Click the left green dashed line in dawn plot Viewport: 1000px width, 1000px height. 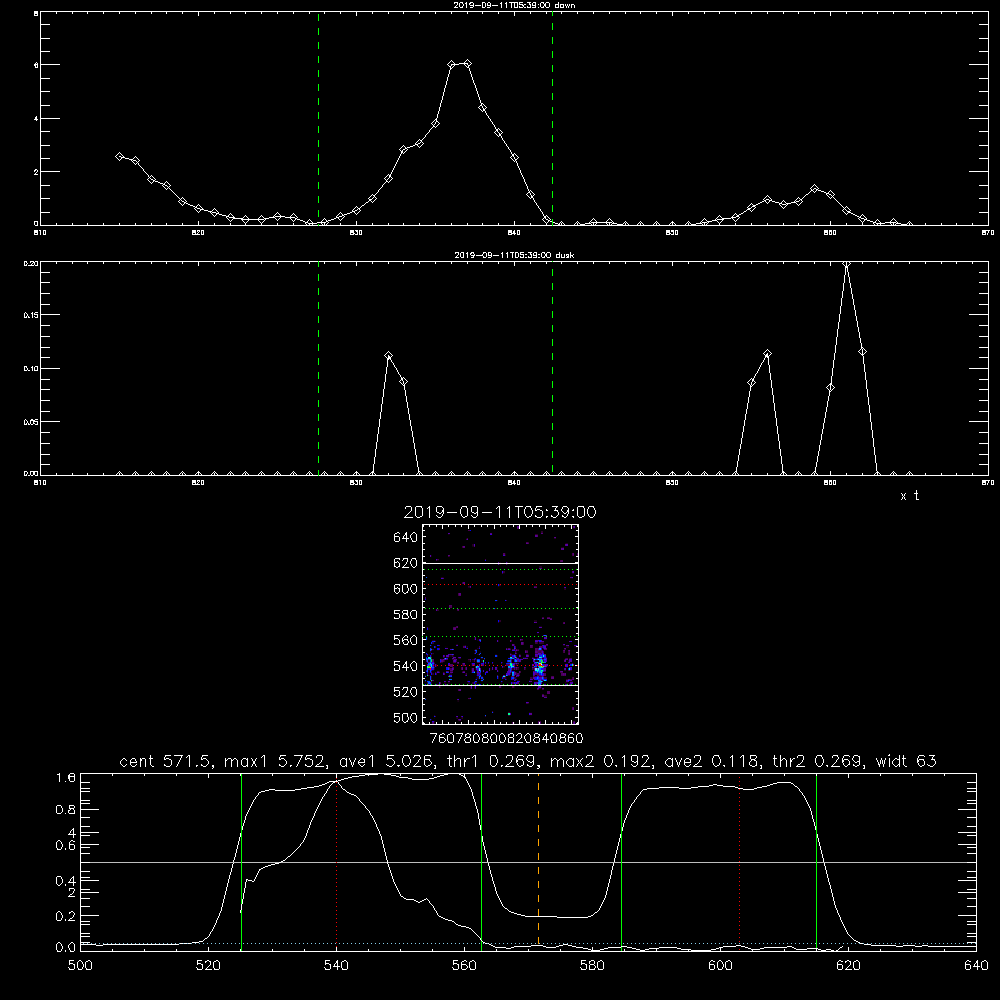[318, 118]
